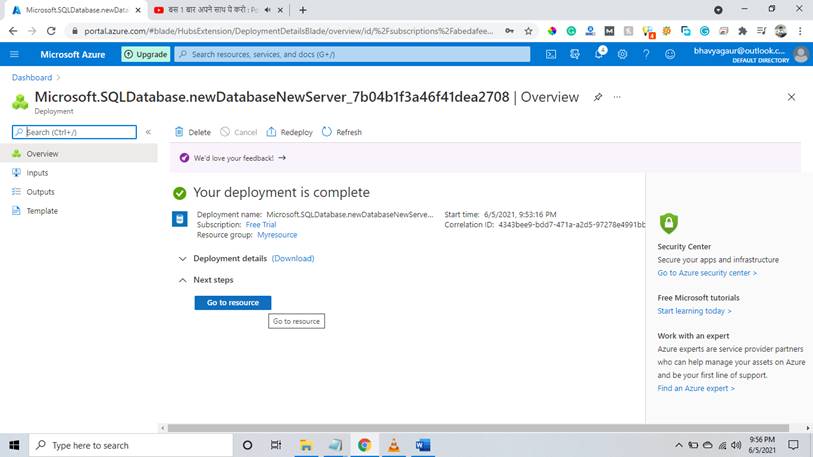Reload the browser page
Screen dimensions: 813x457
tap(51, 31)
